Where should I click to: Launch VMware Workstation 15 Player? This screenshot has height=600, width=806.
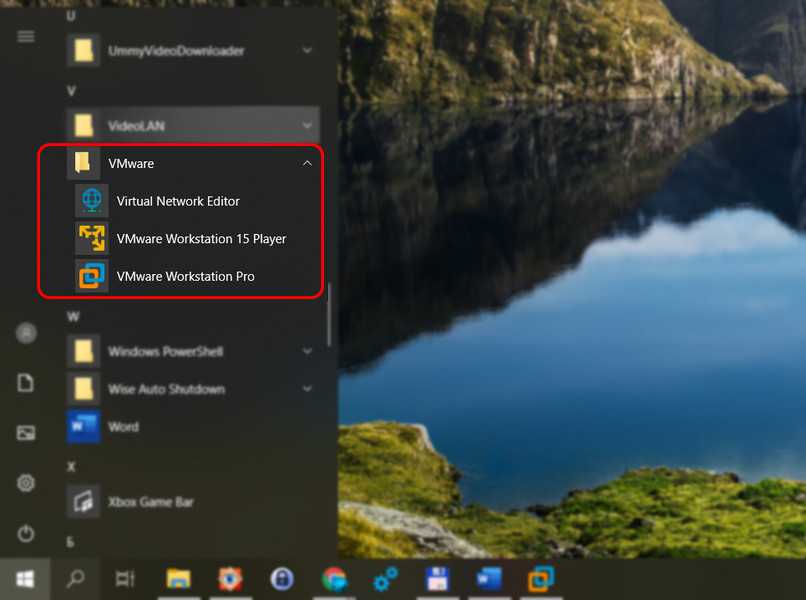[x=200, y=239]
